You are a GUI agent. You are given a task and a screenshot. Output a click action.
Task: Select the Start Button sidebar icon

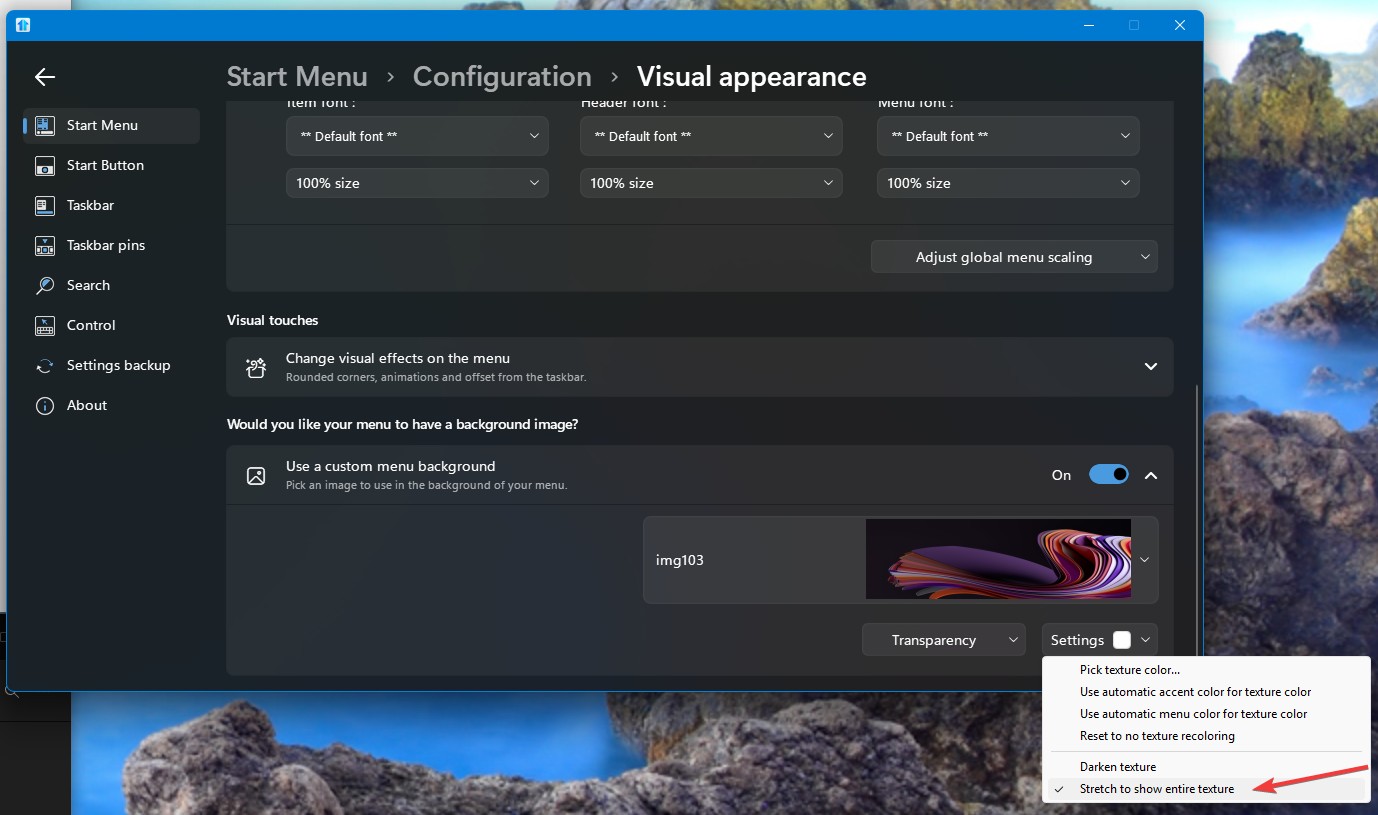click(45, 166)
